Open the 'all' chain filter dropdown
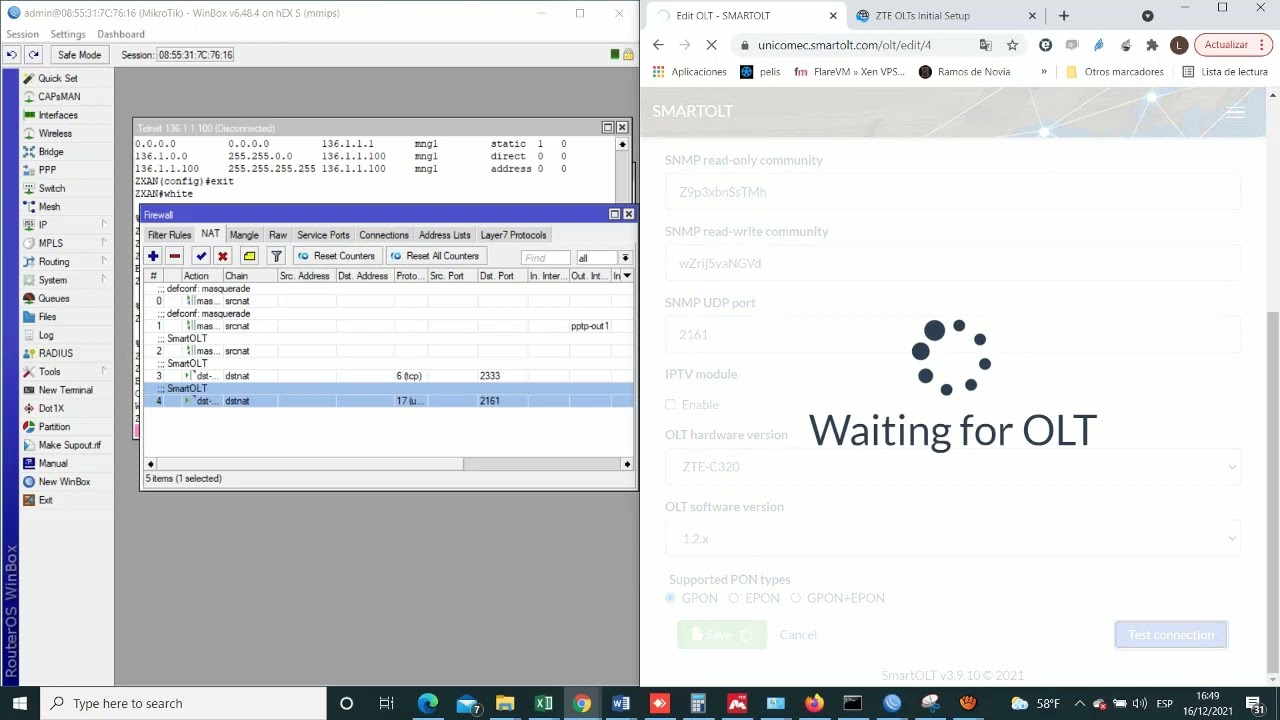The height and width of the screenshot is (720, 1280). pyautogui.click(x=625, y=258)
